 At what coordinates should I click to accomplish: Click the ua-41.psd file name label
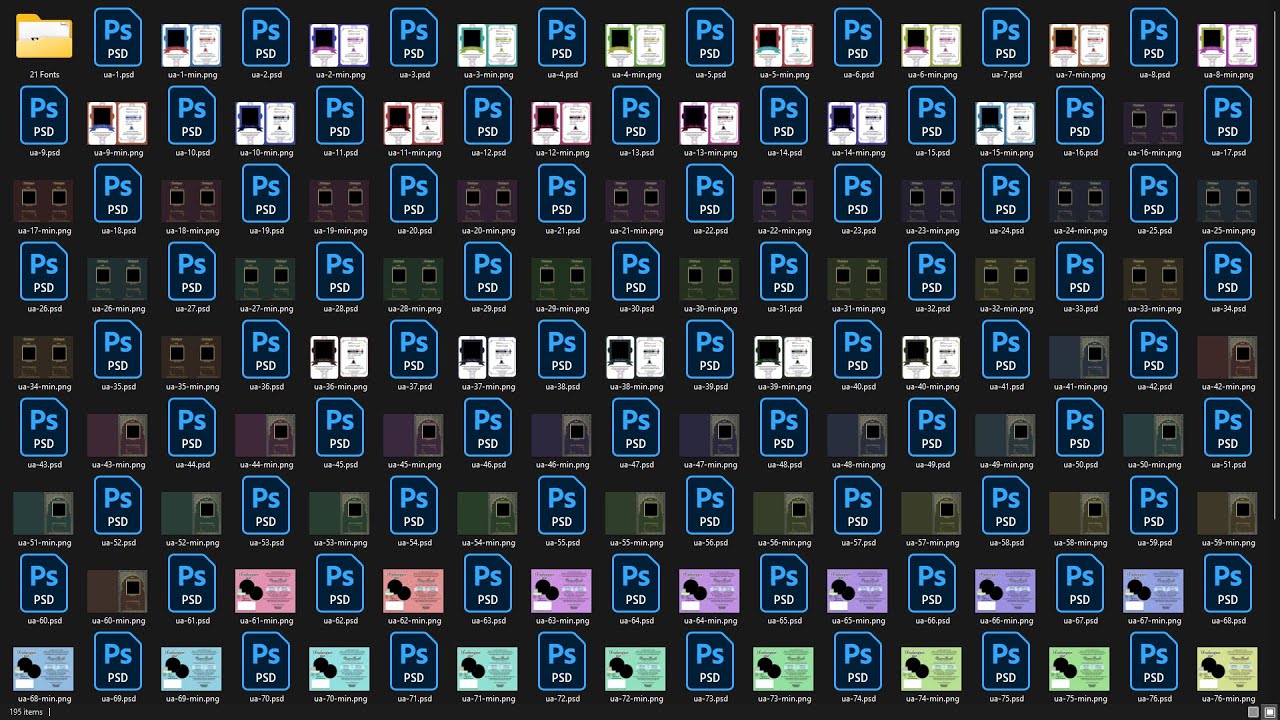(x=1006, y=387)
